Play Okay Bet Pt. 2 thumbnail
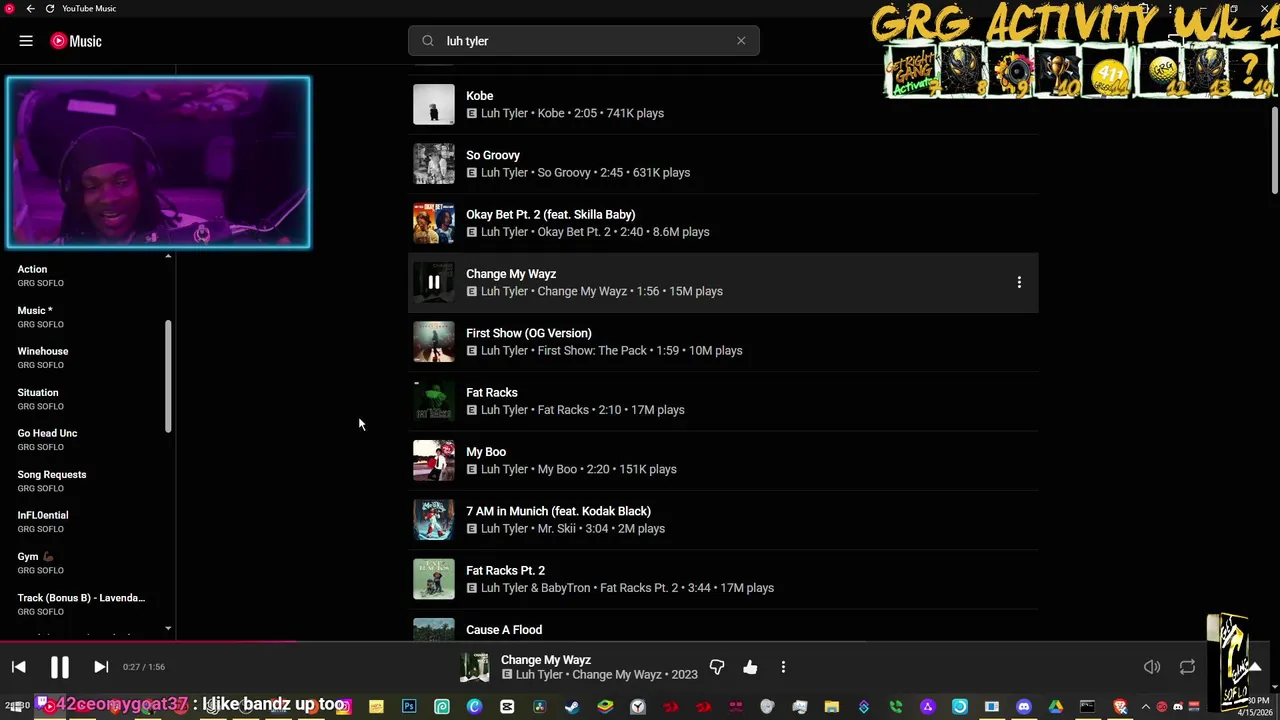Image resolution: width=1280 pixels, height=720 pixels. pos(434,223)
